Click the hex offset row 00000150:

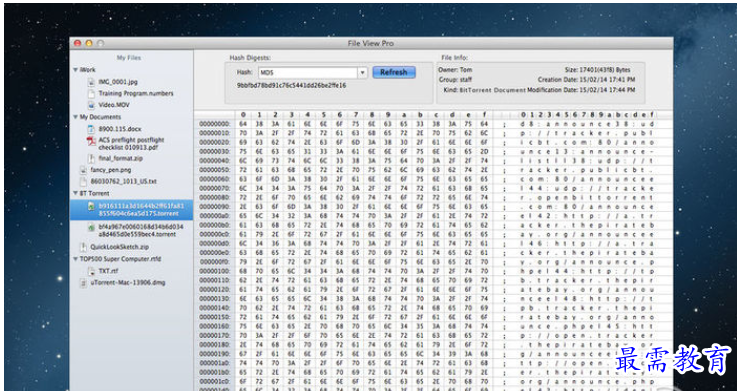click(x=215, y=317)
